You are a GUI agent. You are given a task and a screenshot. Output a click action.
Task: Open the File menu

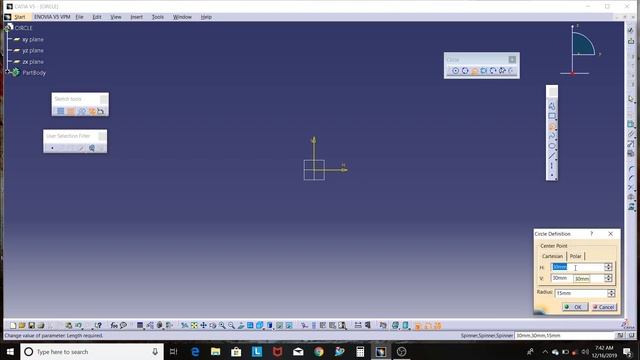click(79, 17)
